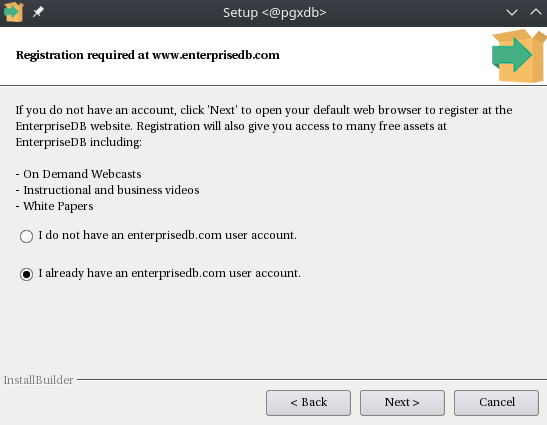The width and height of the screenshot is (547, 425).
Task: Click the InstallBuilder label near the bottom
Action: pos(38,380)
